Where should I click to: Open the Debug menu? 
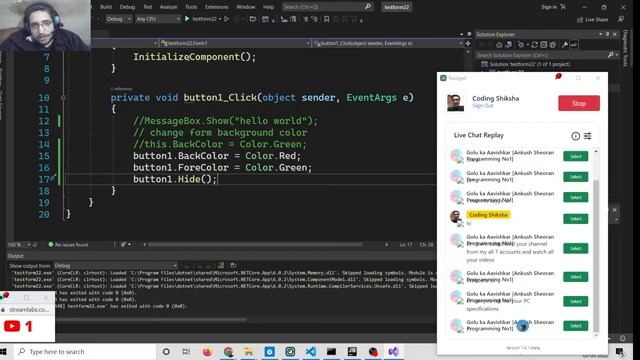tap(127, 7)
